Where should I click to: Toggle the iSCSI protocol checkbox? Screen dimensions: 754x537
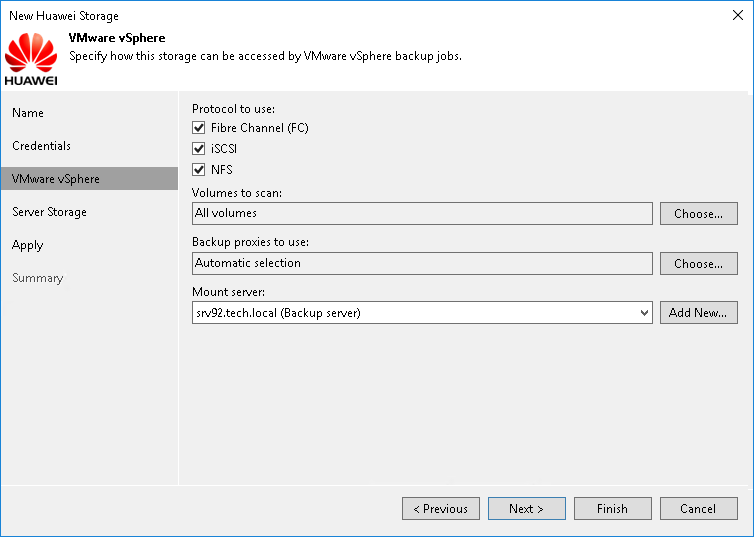click(x=199, y=149)
